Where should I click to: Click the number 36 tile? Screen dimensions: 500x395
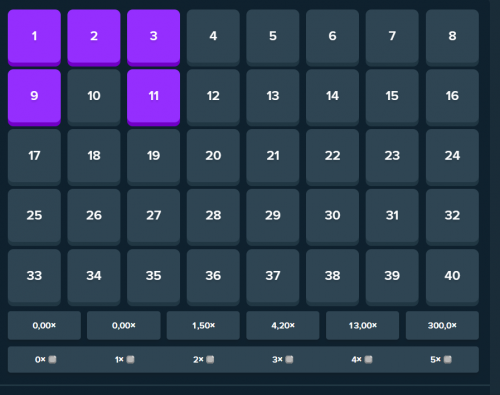coord(213,277)
